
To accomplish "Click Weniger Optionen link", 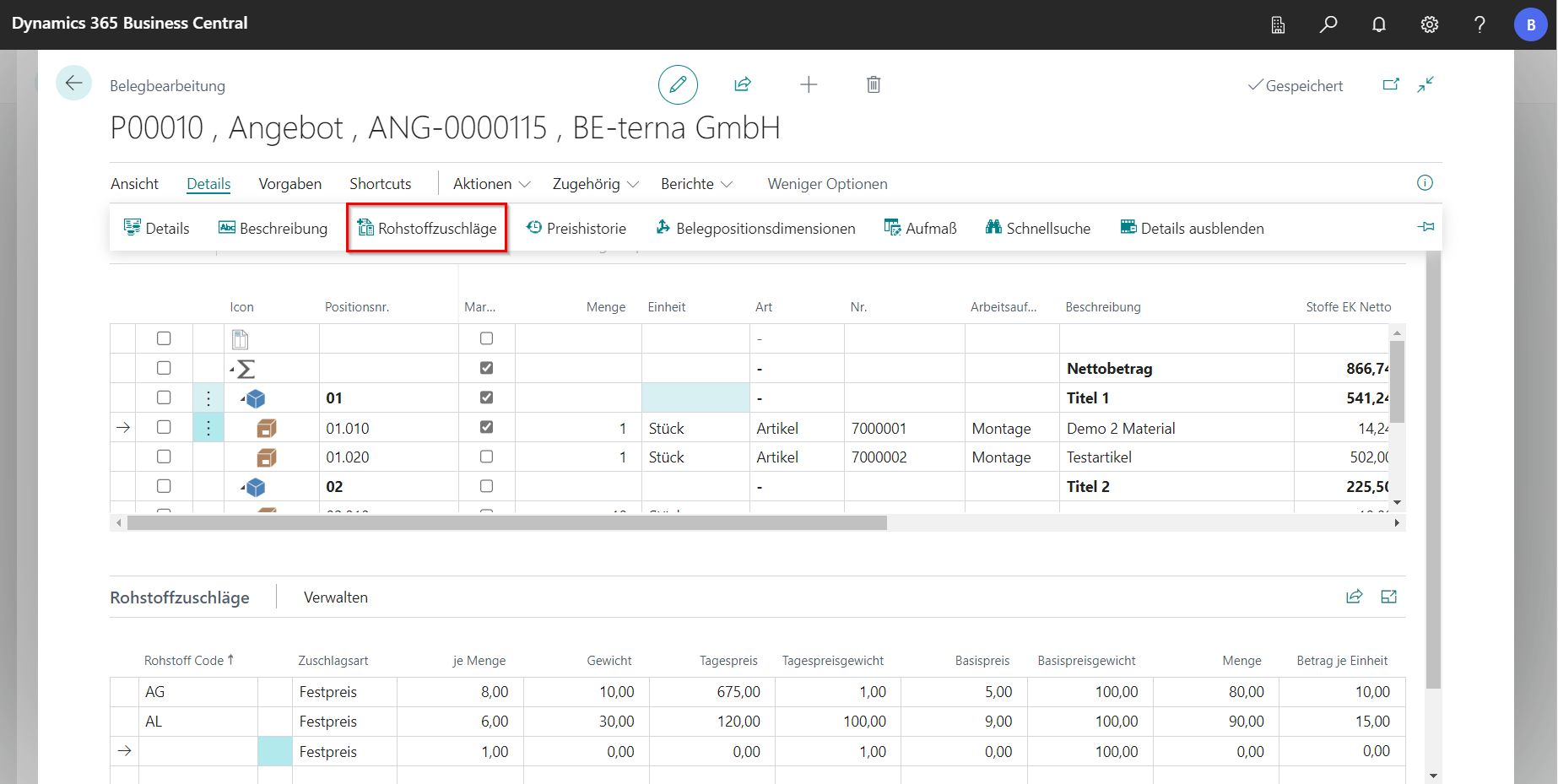I will (x=827, y=184).
